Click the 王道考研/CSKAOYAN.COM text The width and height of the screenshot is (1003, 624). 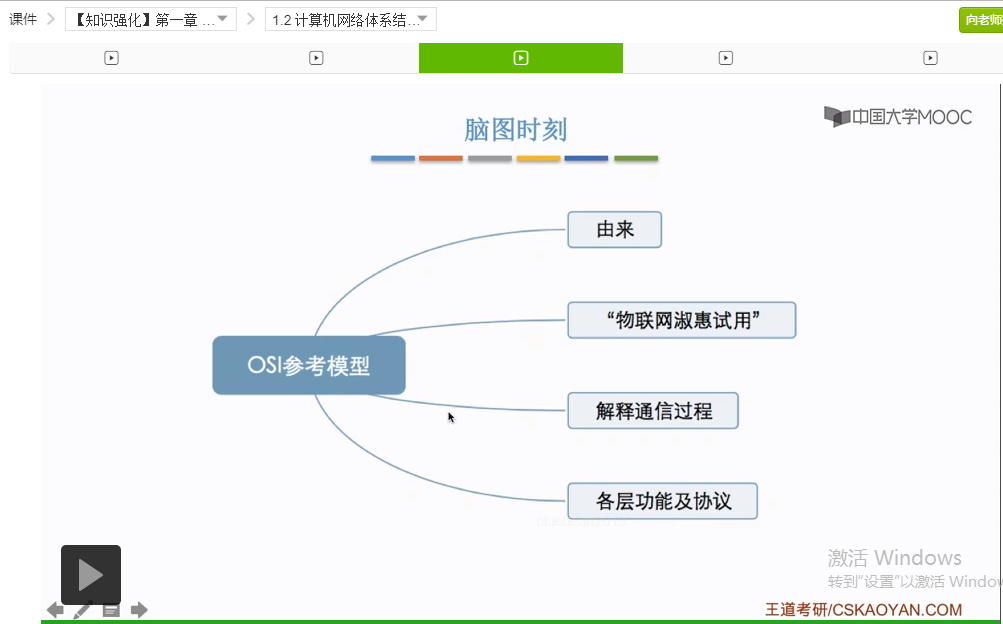click(864, 610)
